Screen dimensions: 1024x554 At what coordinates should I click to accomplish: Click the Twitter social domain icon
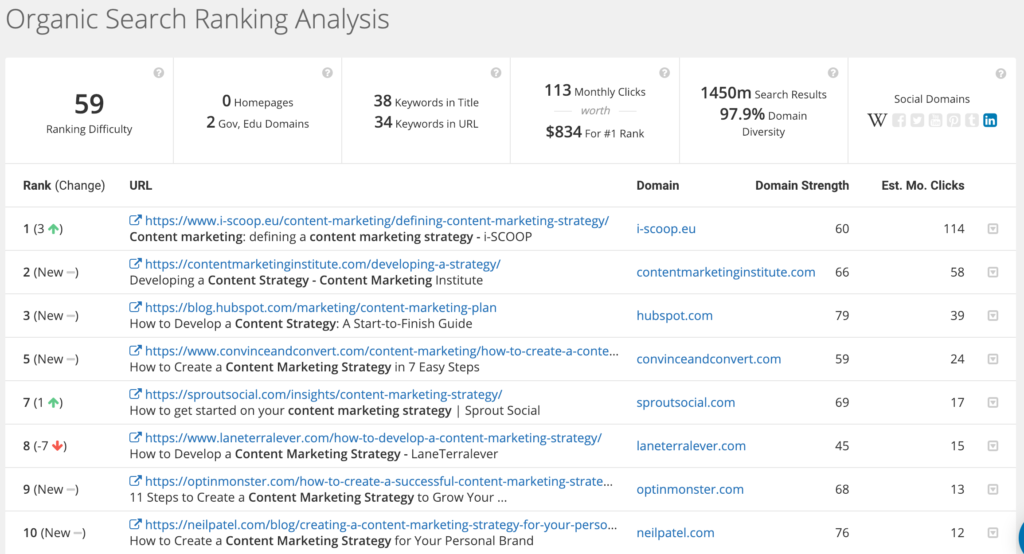[918, 120]
